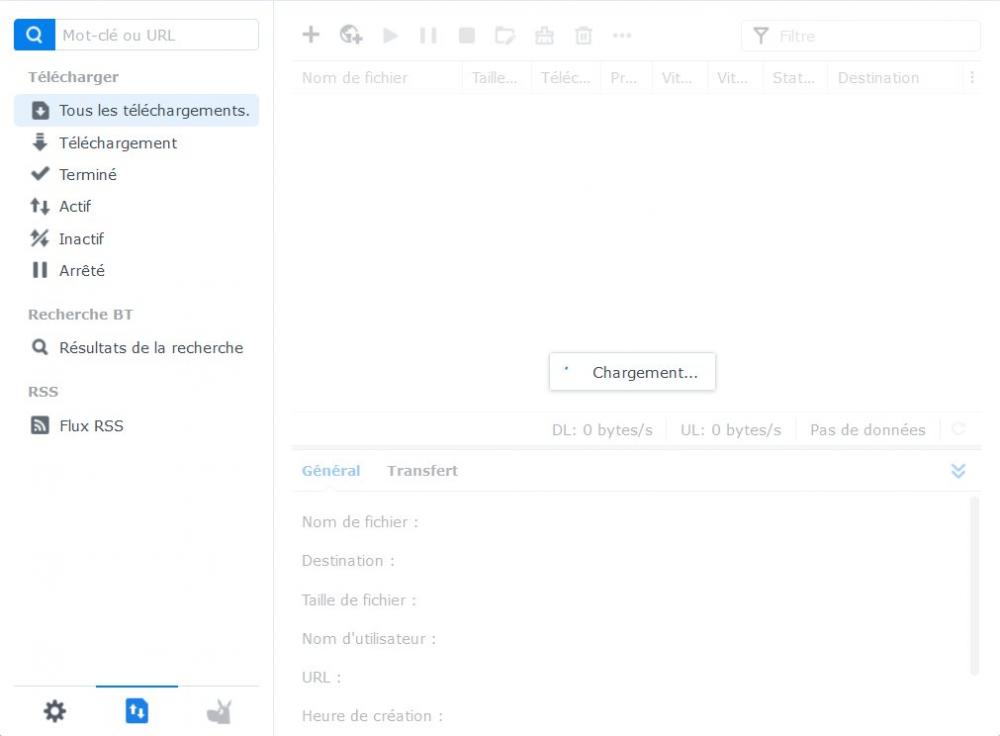The height and width of the screenshot is (736, 1000).
Task: Click the crossed-arrows icon beside Inactif
Action: (x=40, y=239)
